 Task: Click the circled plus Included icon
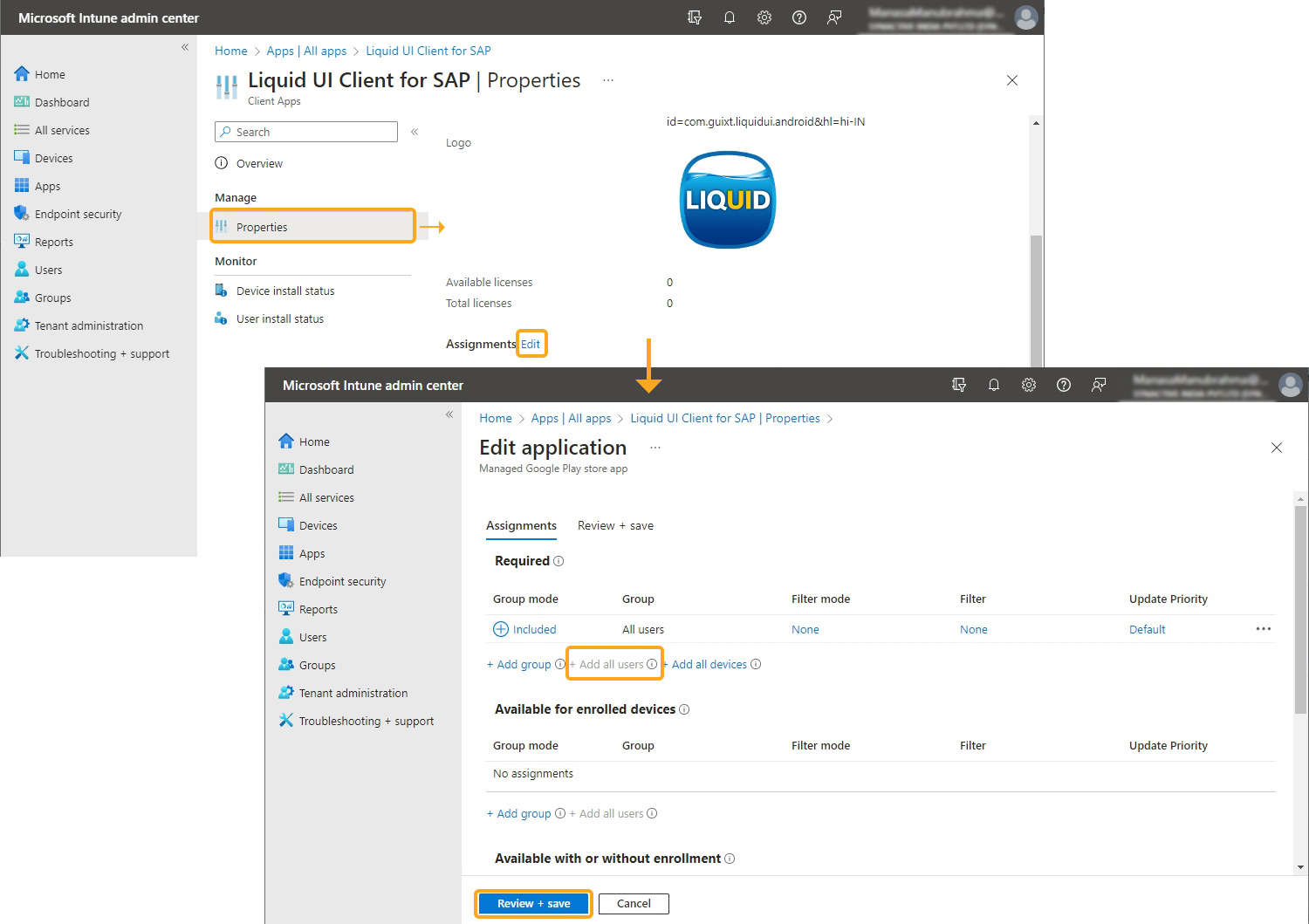click(x=501, y=629)
